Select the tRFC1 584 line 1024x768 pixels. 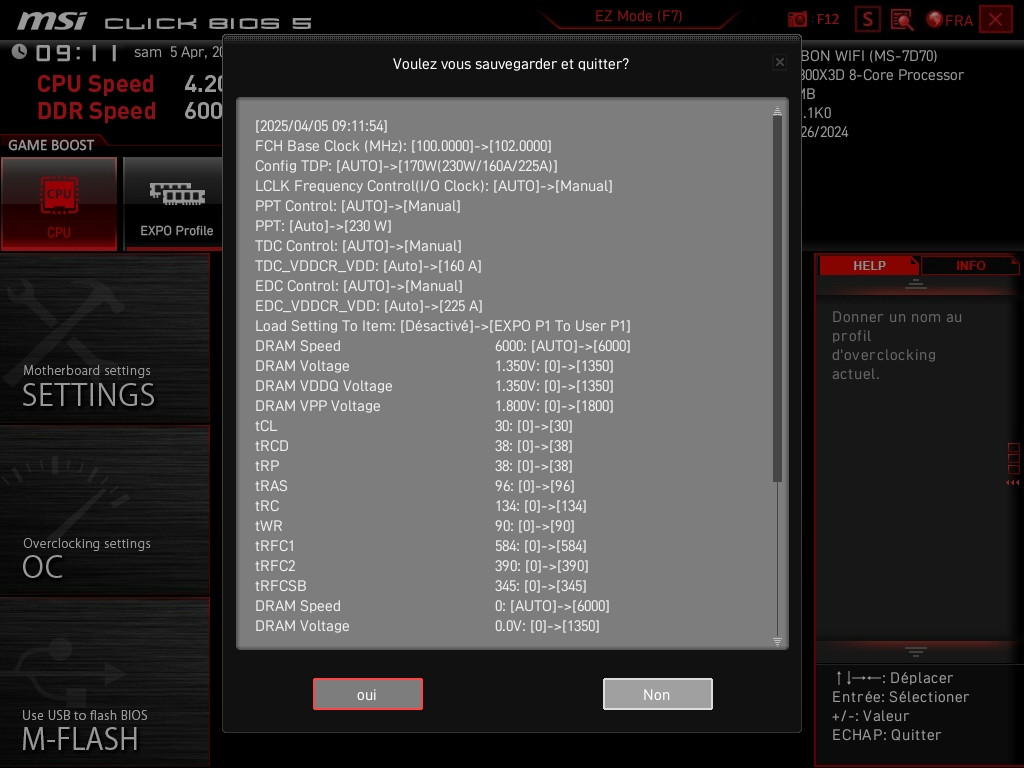[421, 546]
